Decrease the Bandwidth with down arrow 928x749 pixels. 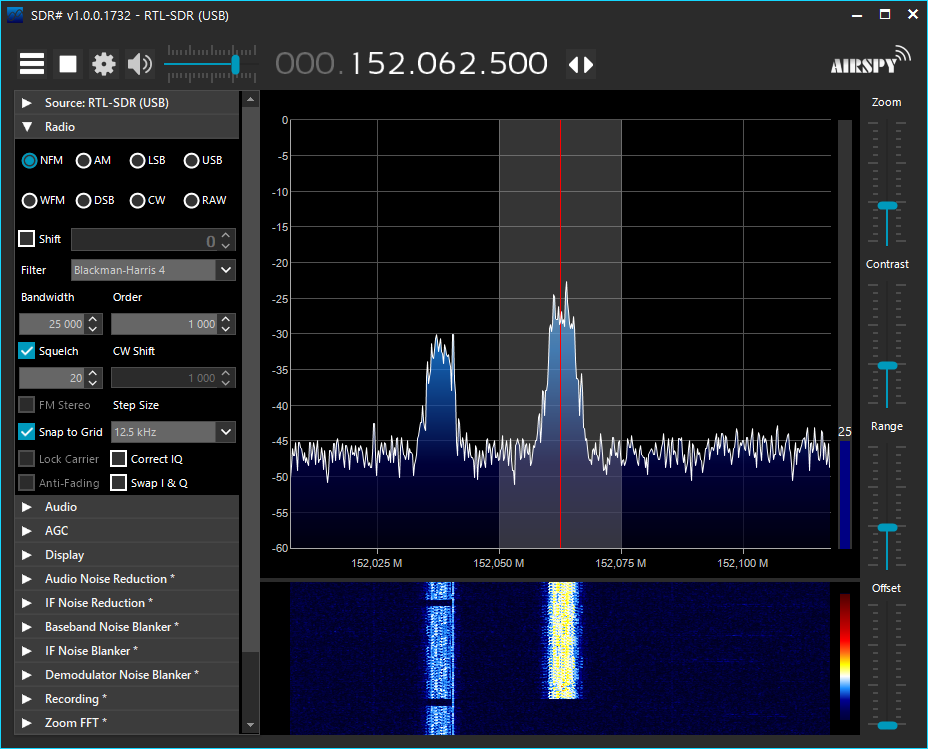click(x=93, y=329)
